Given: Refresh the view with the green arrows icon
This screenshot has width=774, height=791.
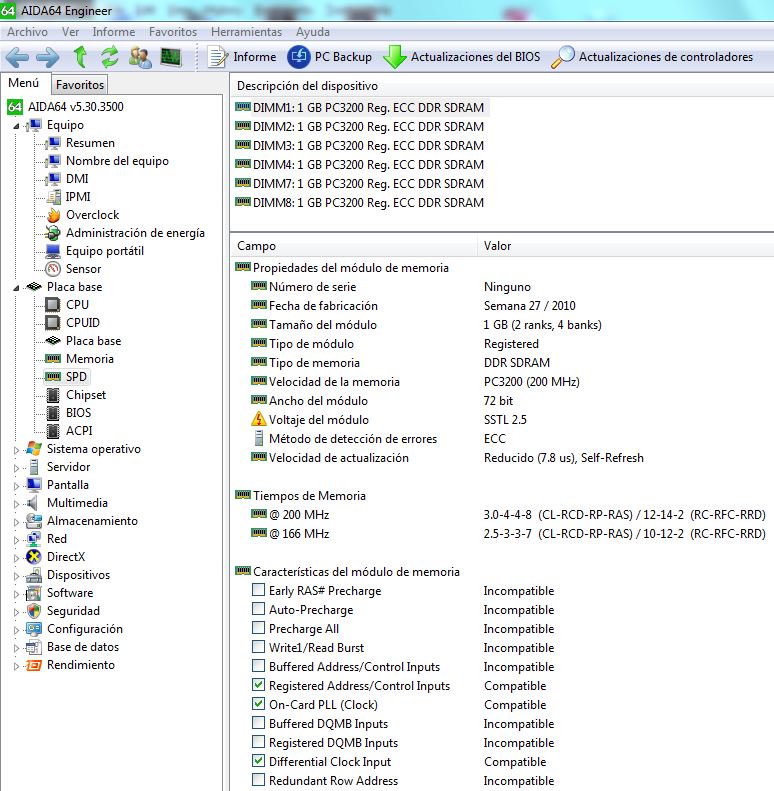Looking at the screenshot, I should [x=110, y=57].
